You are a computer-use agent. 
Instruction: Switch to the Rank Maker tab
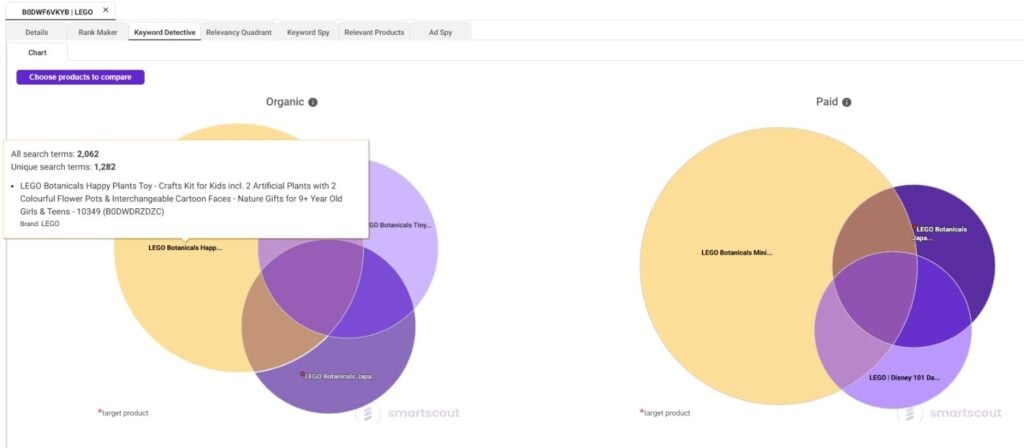tap(98, 32)
